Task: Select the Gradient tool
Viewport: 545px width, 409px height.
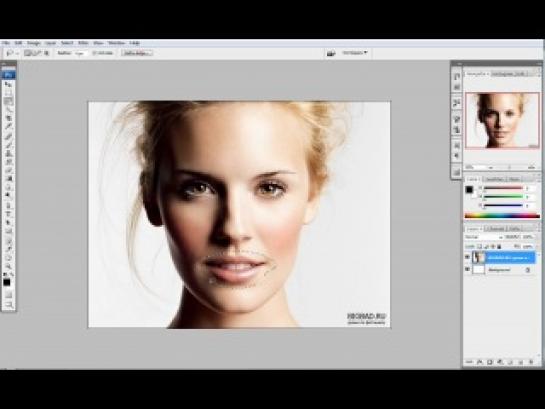Action: coord(8,178)
